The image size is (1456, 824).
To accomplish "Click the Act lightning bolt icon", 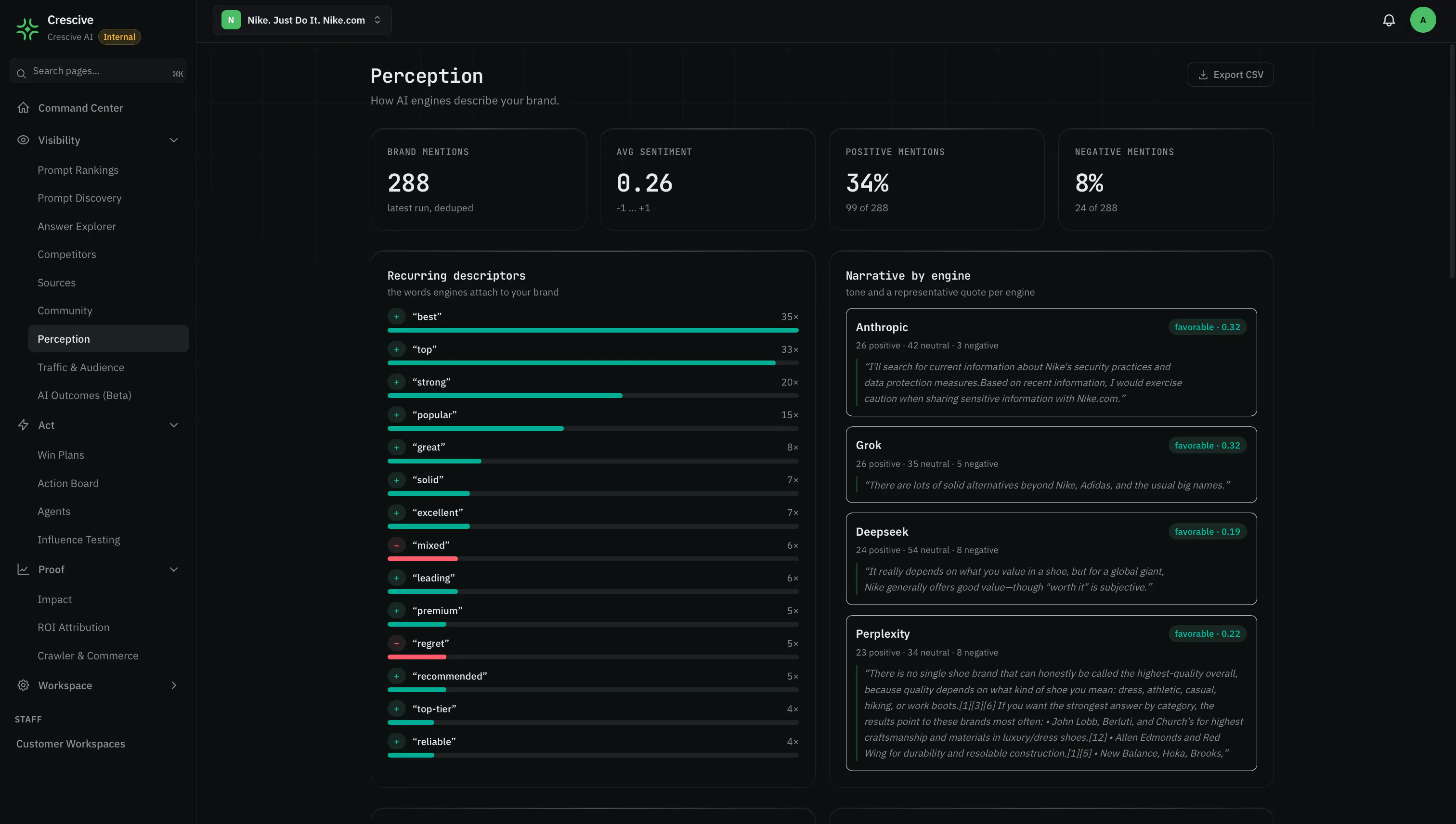I will (x=23, y=425).
